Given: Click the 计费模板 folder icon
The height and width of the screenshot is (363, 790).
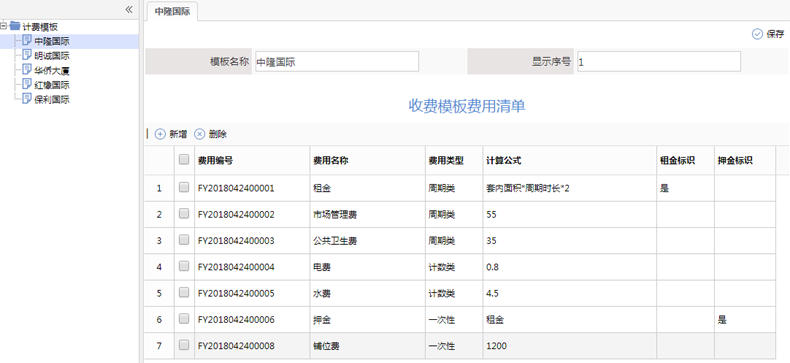Looking at the screenshot, I should tap(15, 25).
